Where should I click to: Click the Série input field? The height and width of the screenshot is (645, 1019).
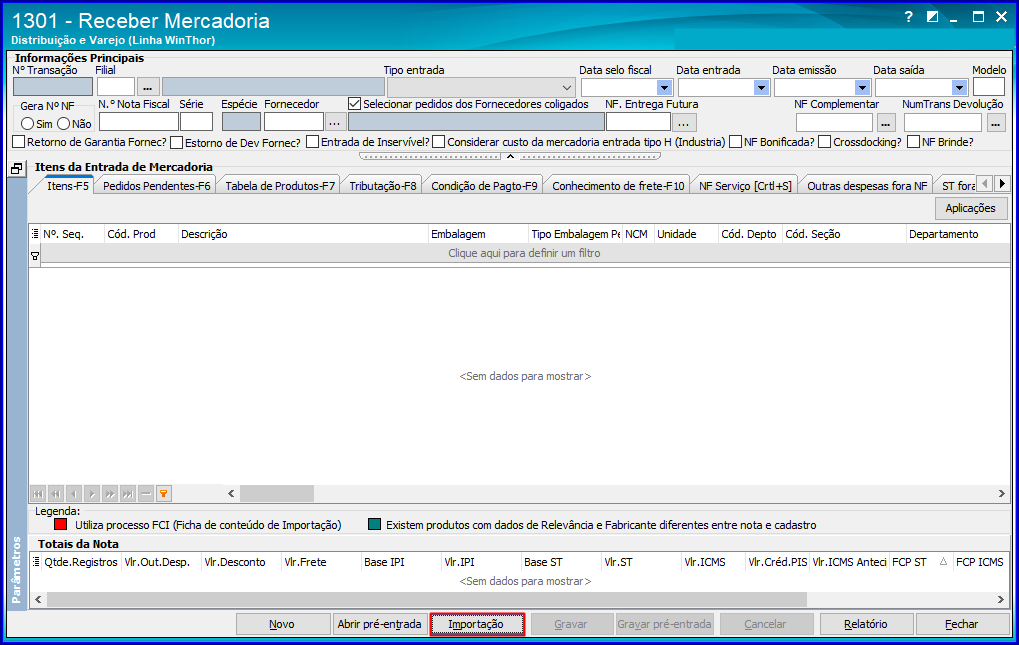(x=196, y=122)
